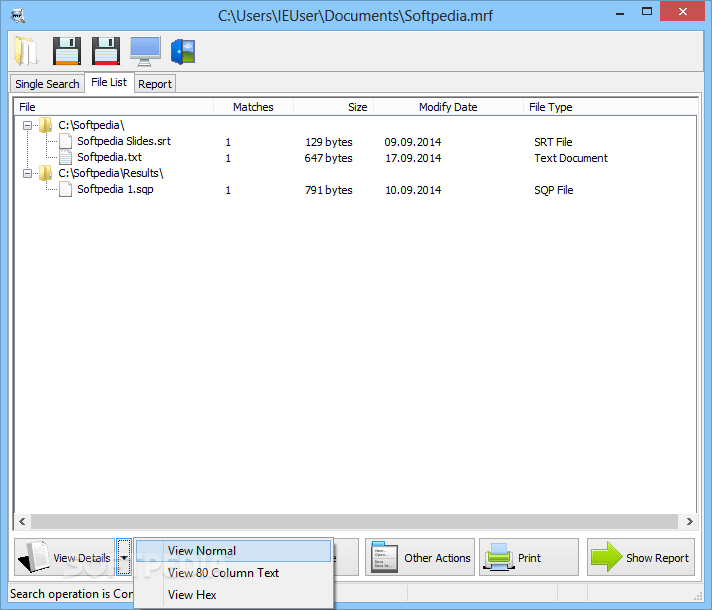Click the horizontal scrollbar track
Viewport: 712px width, 610px height.
(354, 521)
